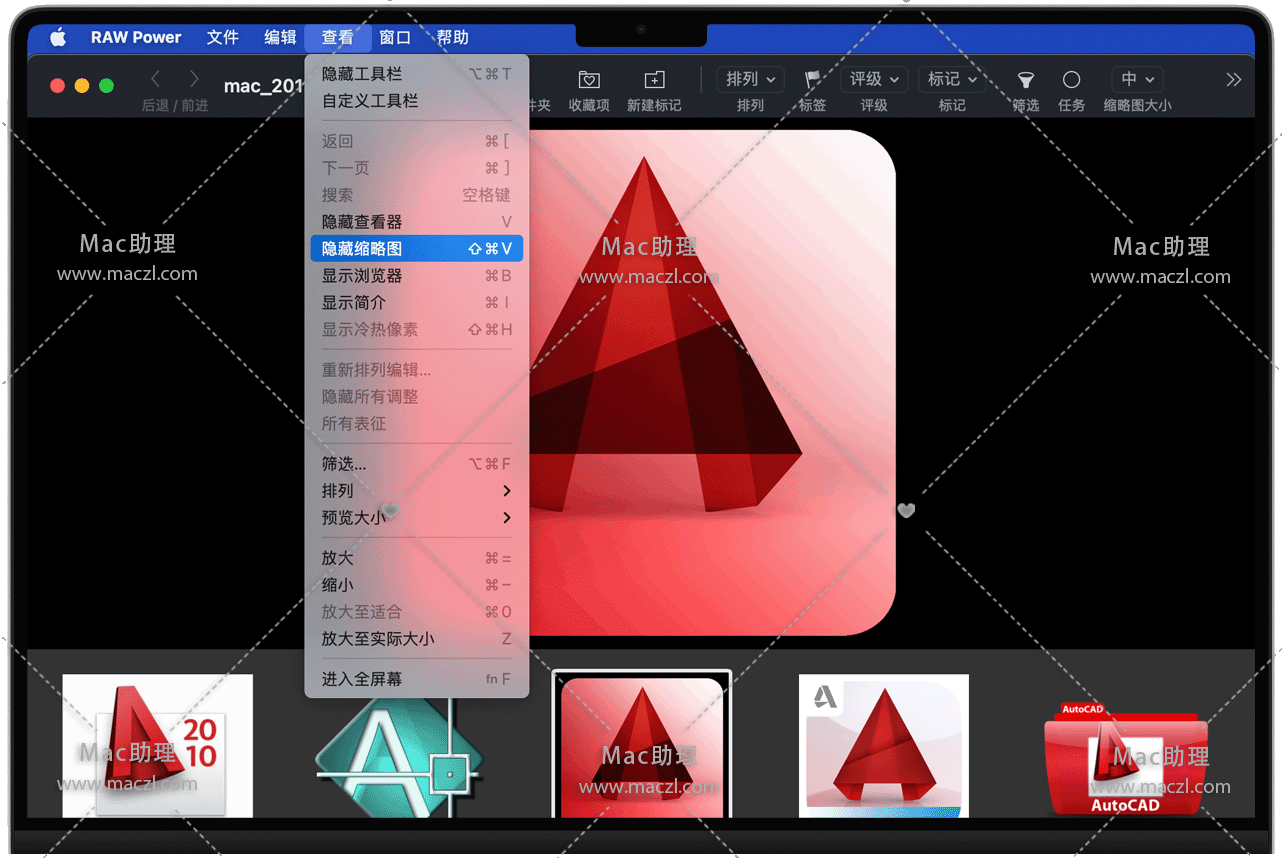Image resolution: width=1282 pixels, height=858 pixels.
Task: Open the 评级 rating dropdown
Action: pos(874,80)
